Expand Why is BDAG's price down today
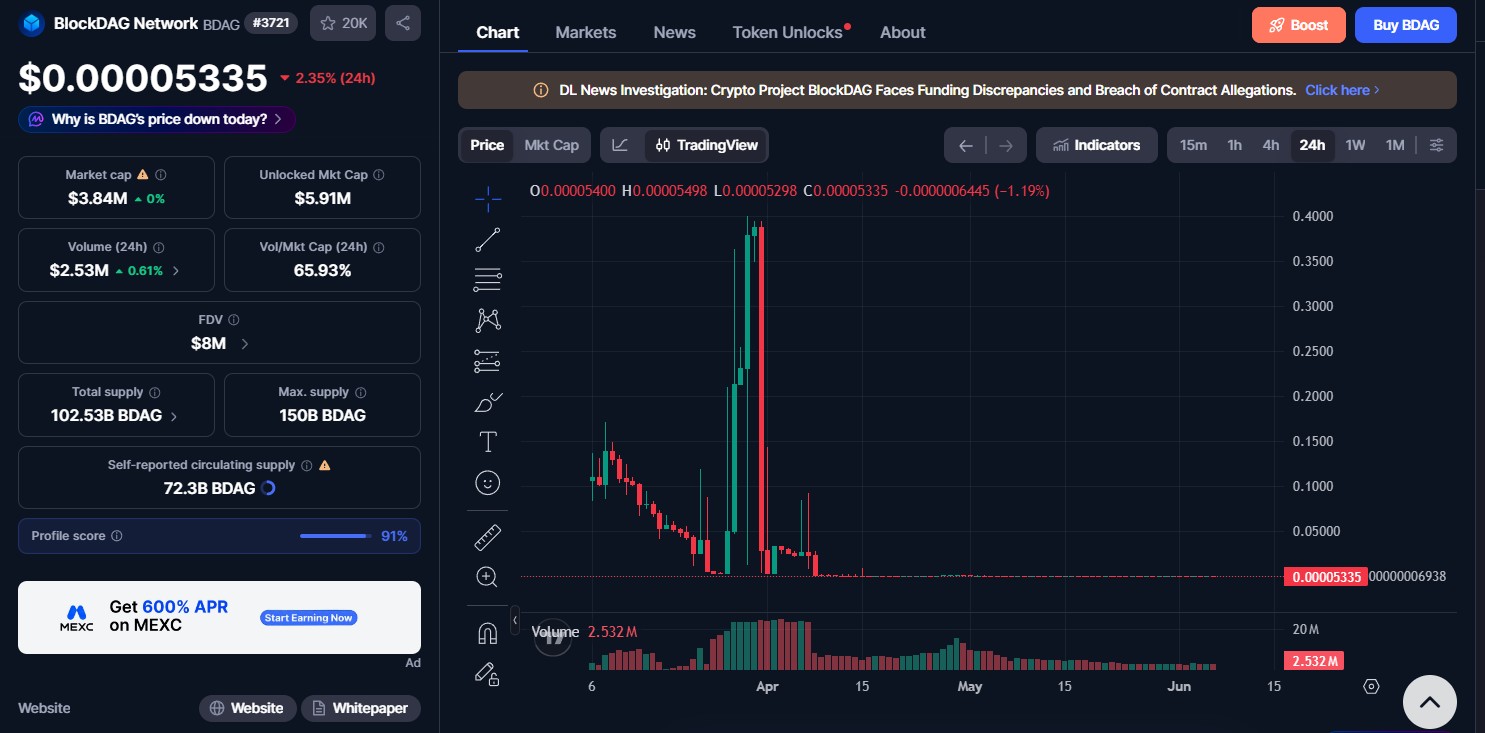1485x733 pixels. coord(157,119)
